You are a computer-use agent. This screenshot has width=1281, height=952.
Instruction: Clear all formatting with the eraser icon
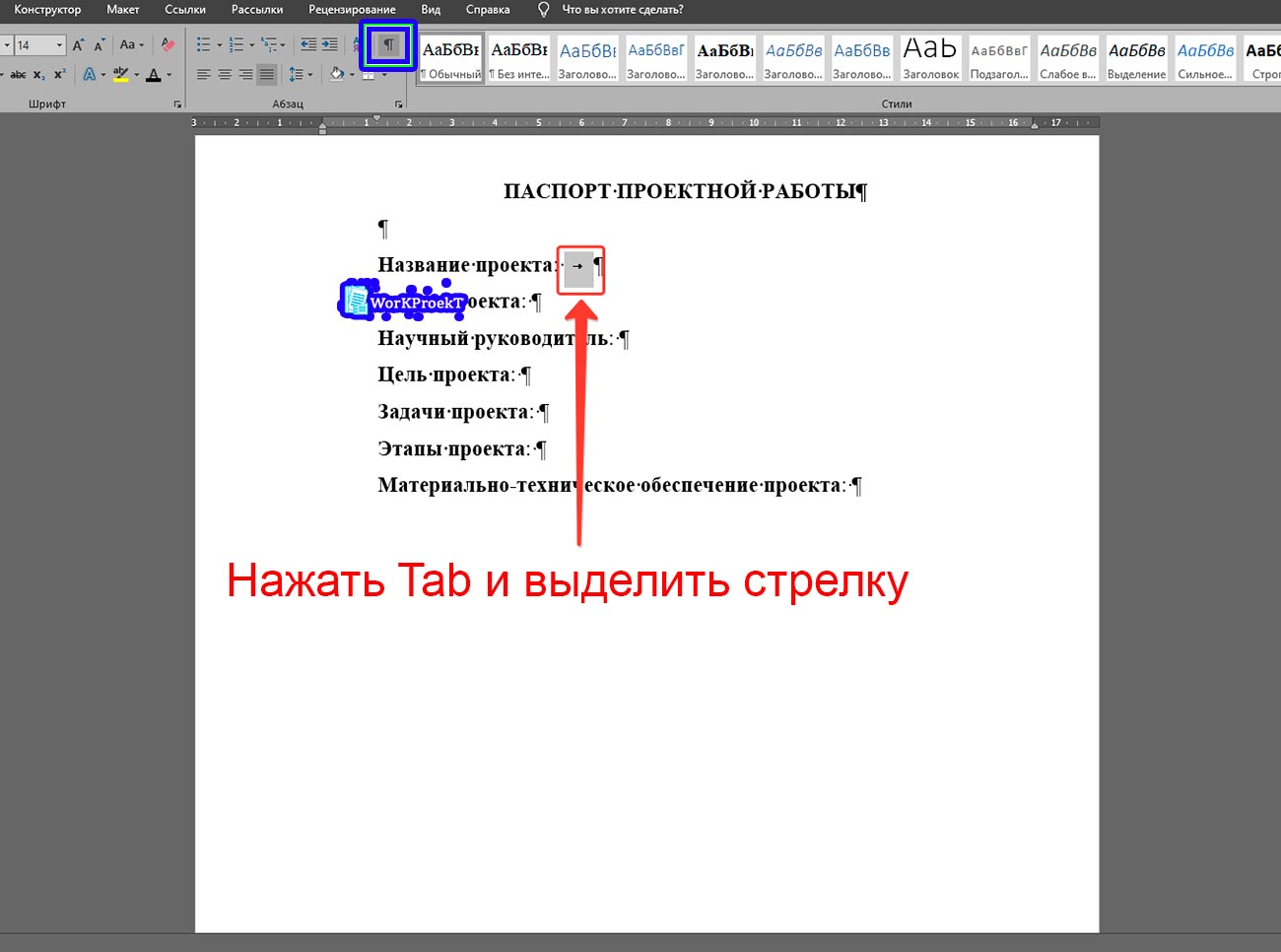tap(167, 43)
